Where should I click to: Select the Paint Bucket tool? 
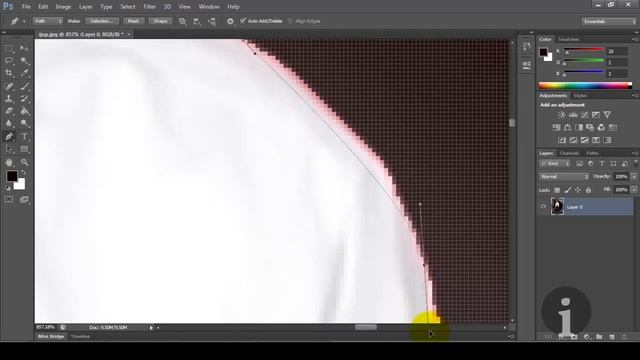click(24, 111)
